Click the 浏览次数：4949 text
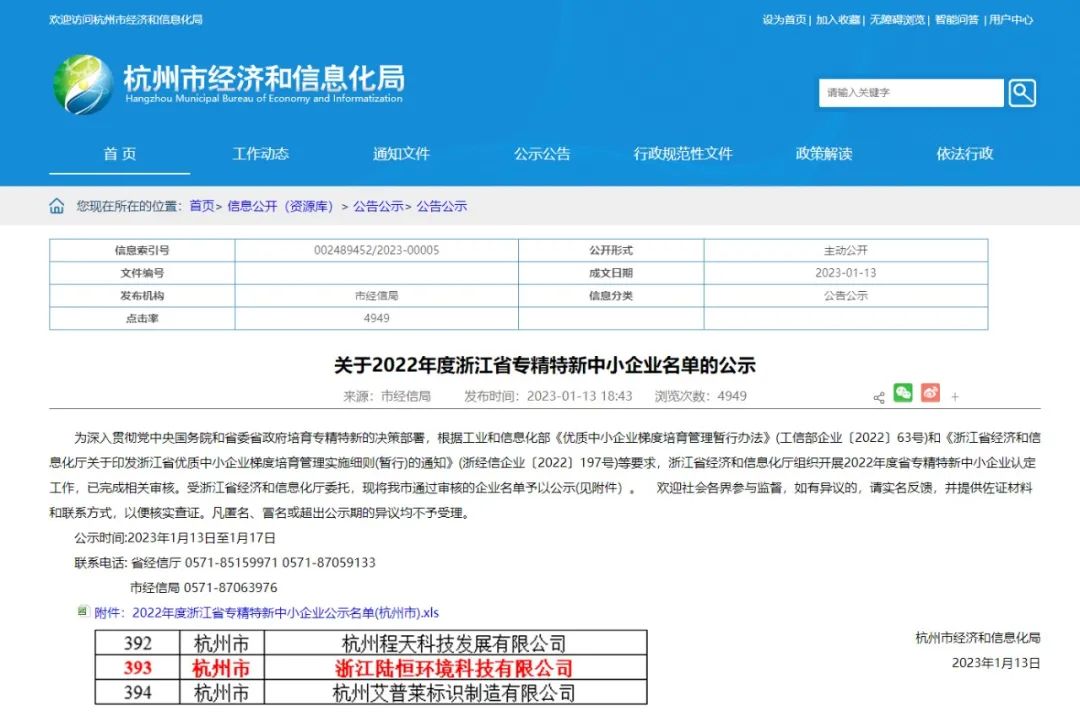1080x722 pixels. coord(700,396)
